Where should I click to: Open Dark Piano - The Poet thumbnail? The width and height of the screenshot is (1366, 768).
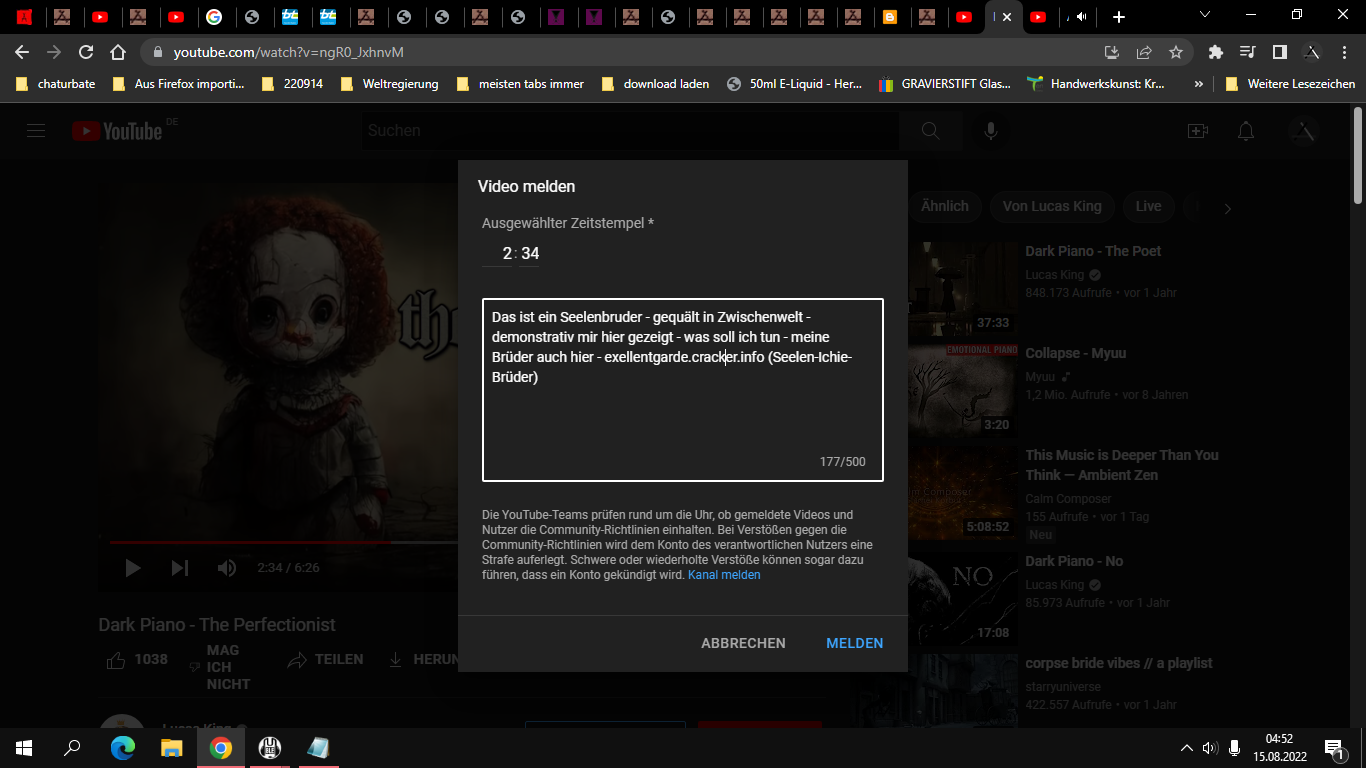964,287
